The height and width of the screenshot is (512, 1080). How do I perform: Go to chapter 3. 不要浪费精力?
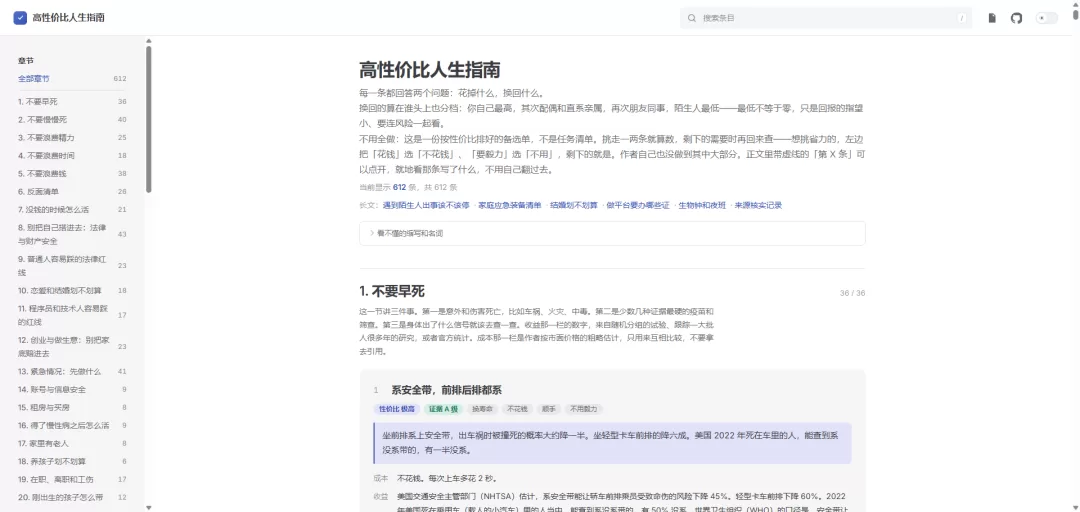click(72, 137)
